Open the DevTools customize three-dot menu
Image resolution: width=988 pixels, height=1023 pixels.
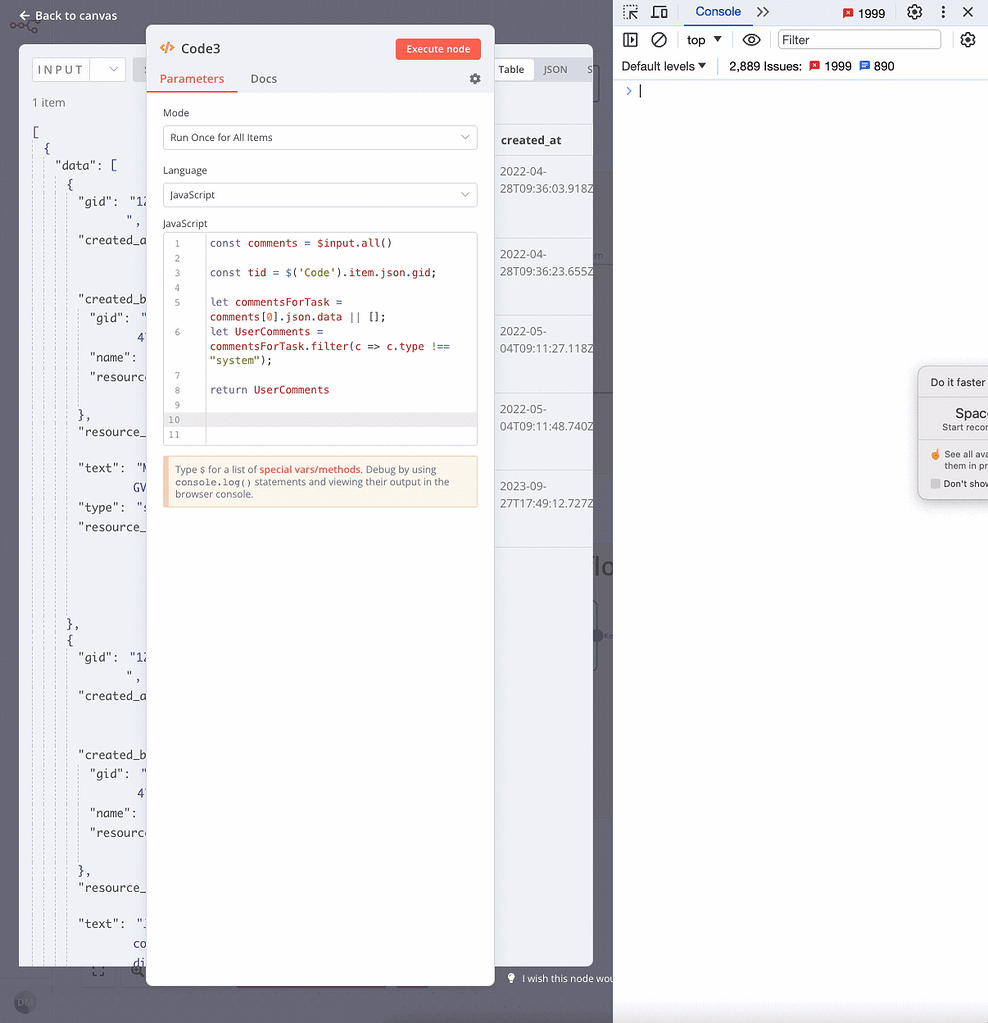(943, 12)
